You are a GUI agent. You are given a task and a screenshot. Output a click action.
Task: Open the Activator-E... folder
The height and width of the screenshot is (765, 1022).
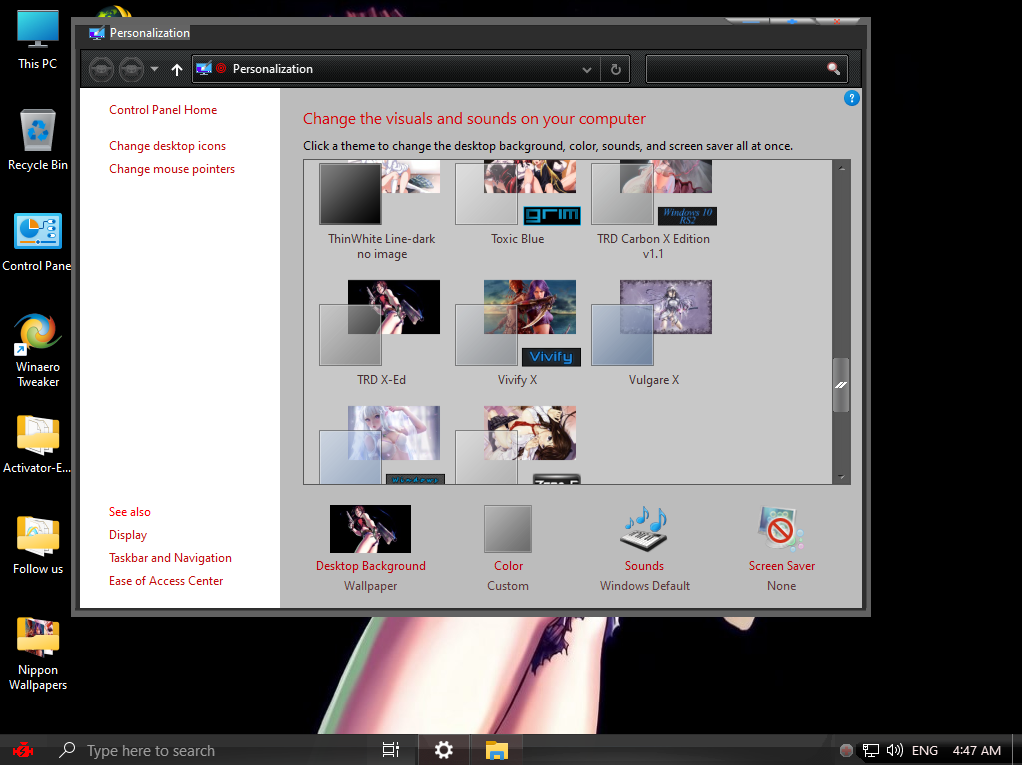click(37, 444)
